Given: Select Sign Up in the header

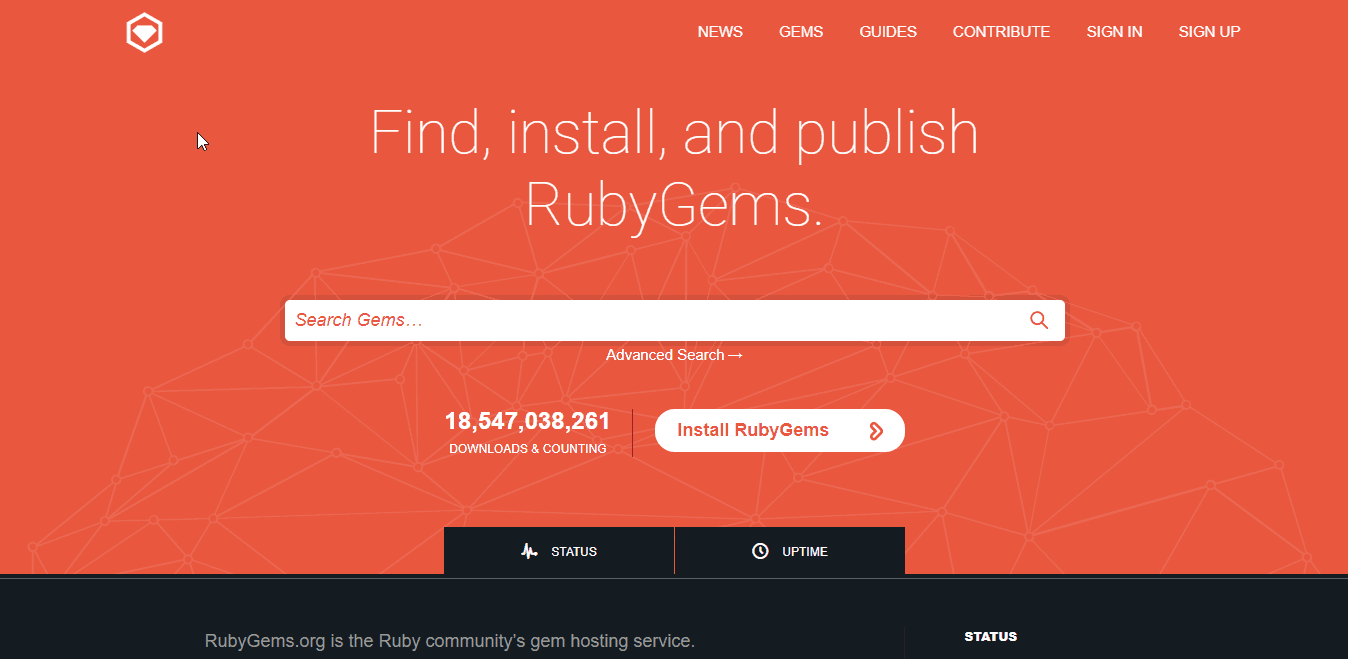Looking at the screenshot, I should [x=1209, y=32].
